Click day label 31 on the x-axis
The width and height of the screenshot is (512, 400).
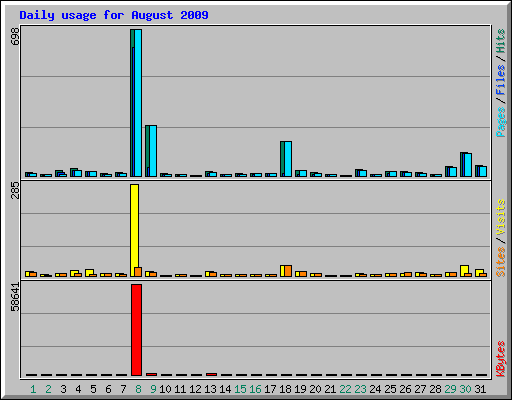click(480, 389)
